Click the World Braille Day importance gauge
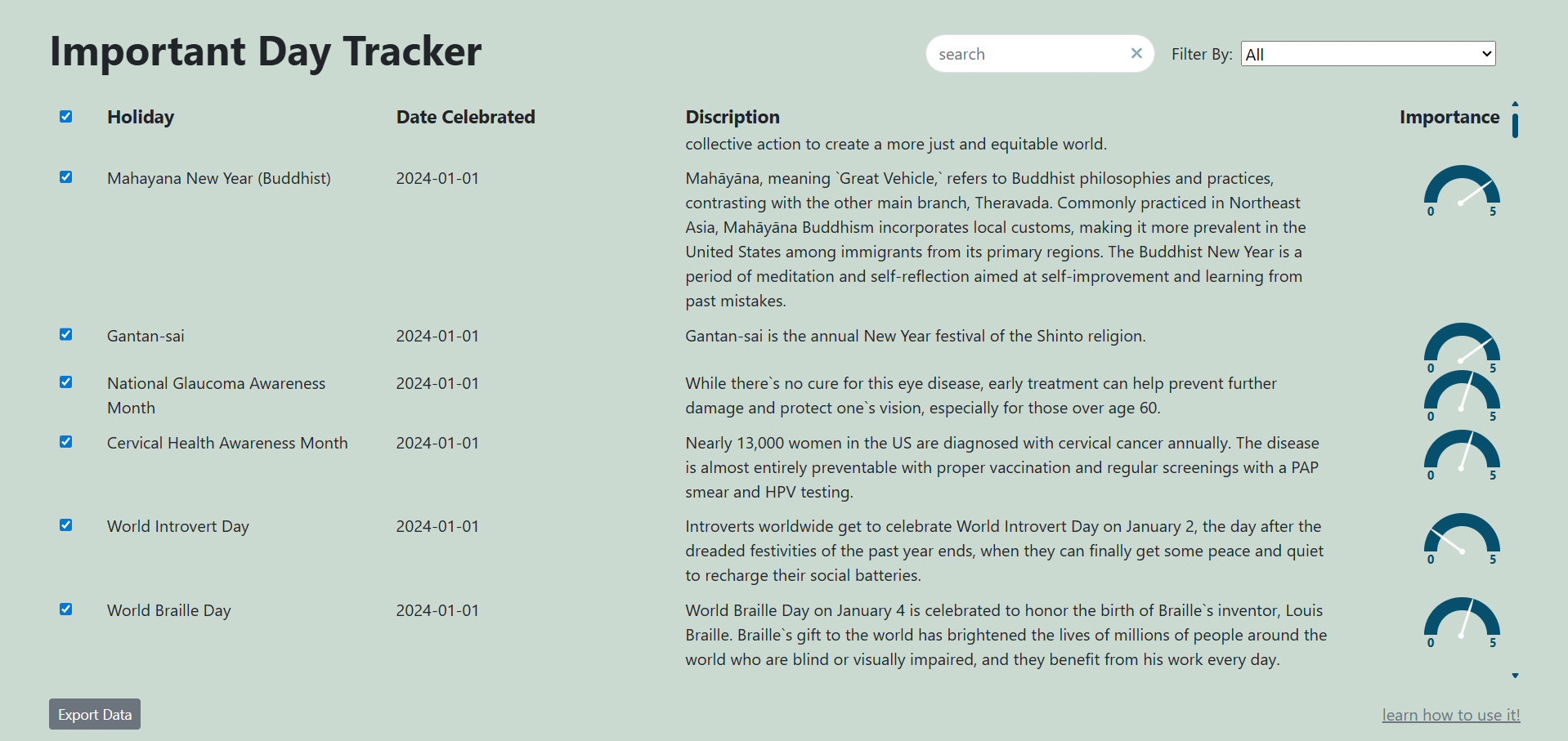Screen dimensions: 1568x741 pos(1462,620)
